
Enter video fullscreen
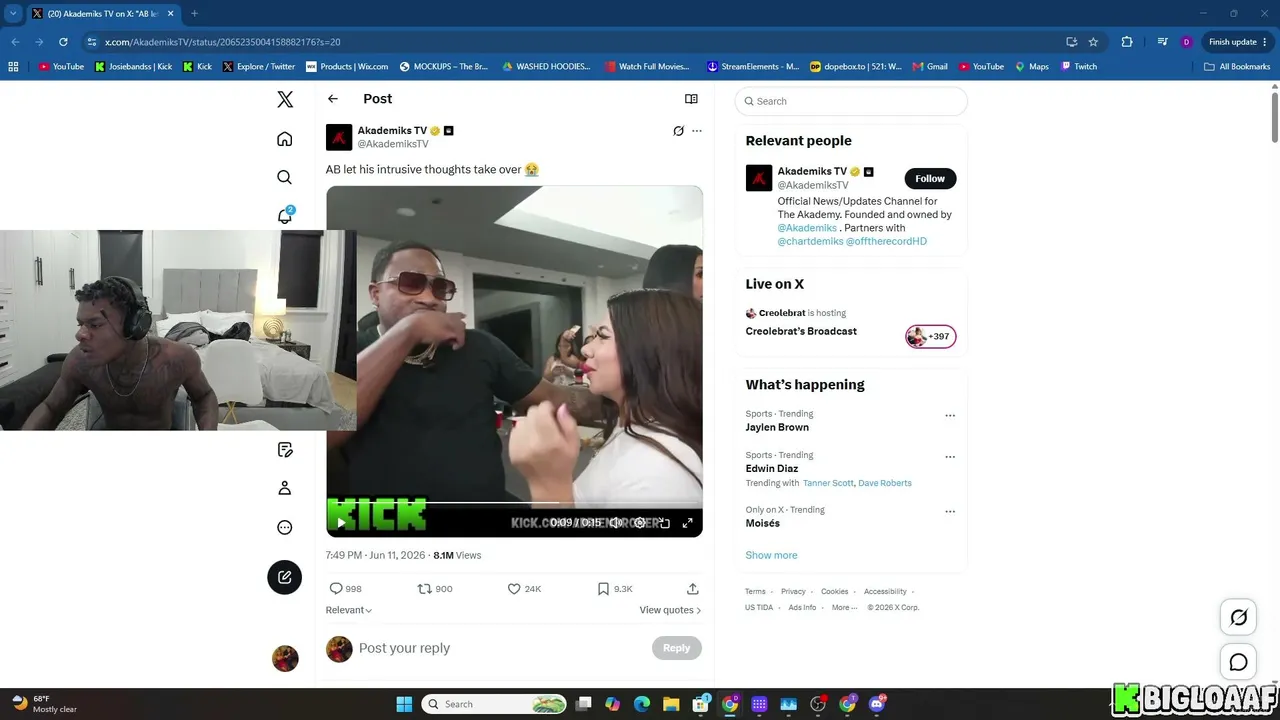pos(688,522)
